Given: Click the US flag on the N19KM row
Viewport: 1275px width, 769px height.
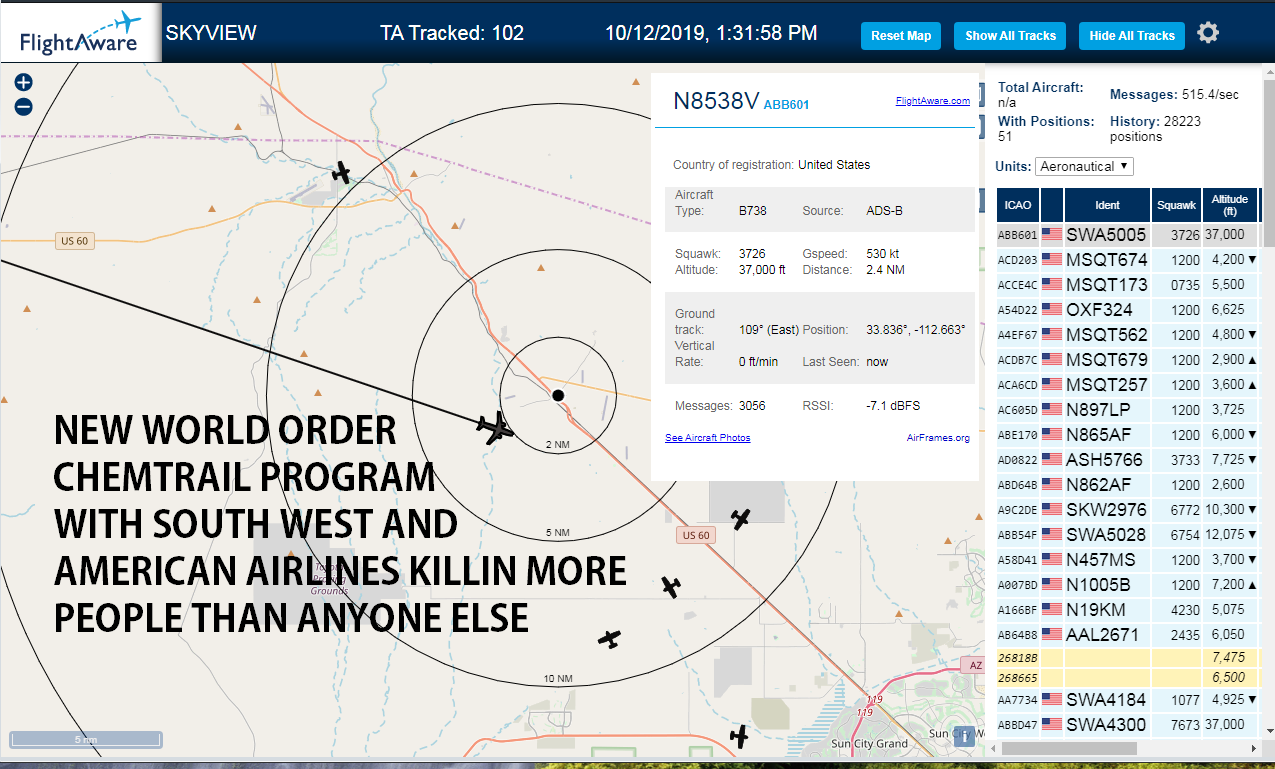Looking at the screenshot, I should pyautogui.click(x=1051, y=609).
